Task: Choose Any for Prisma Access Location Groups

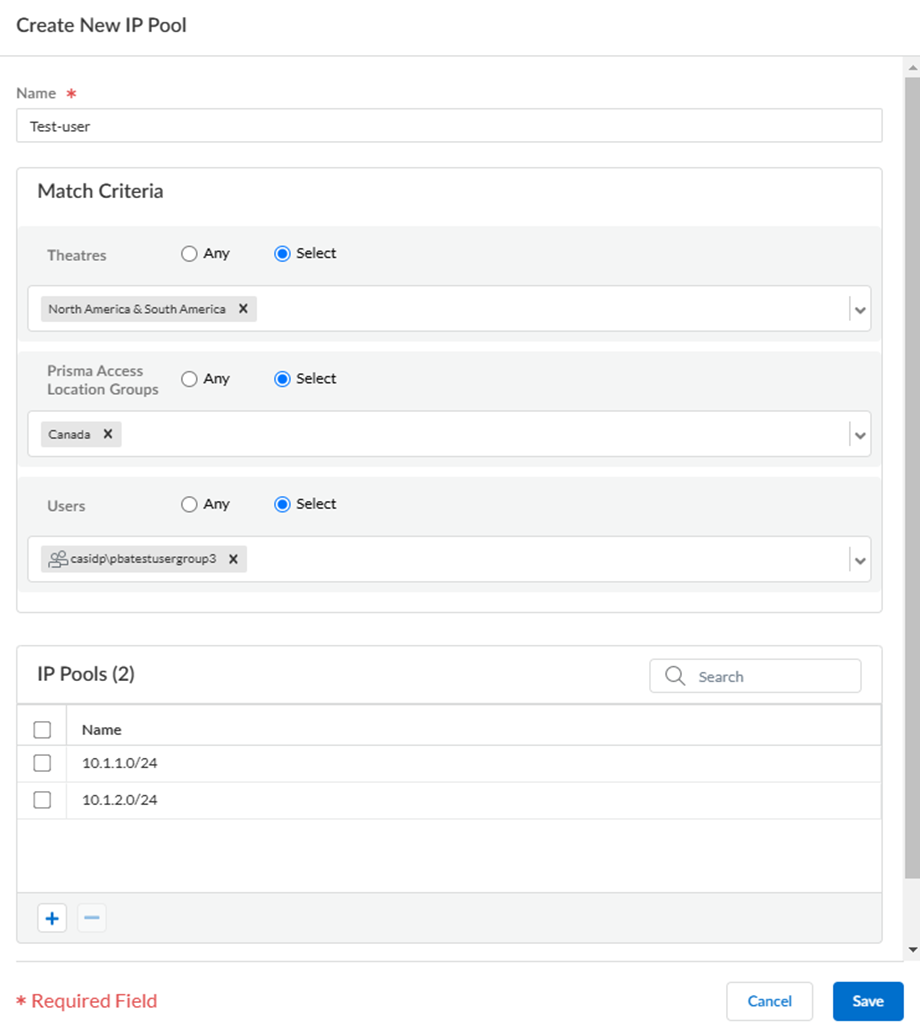Action: coord(189,379)
